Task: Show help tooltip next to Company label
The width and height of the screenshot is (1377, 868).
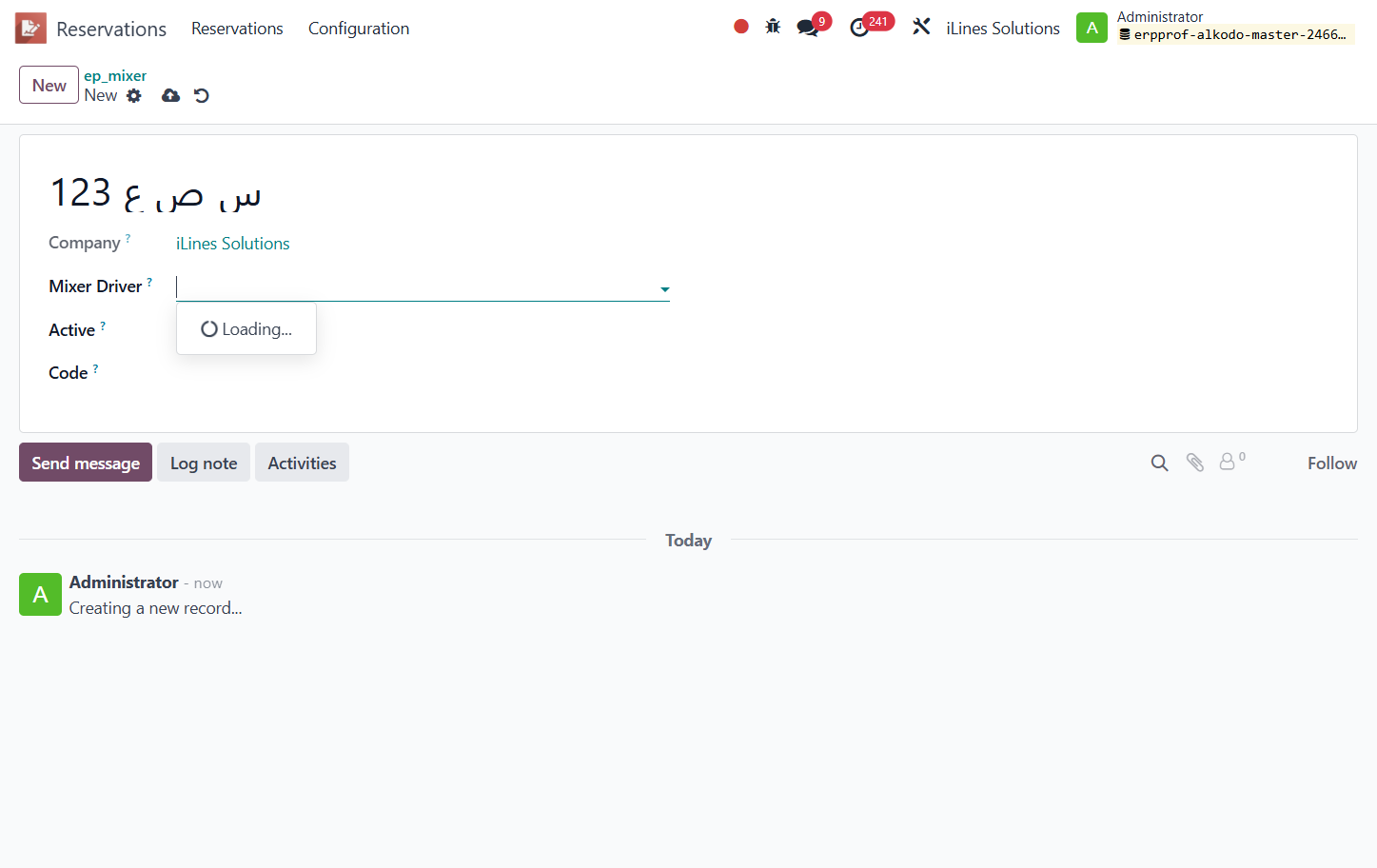Action: click(x=128, y=238)
